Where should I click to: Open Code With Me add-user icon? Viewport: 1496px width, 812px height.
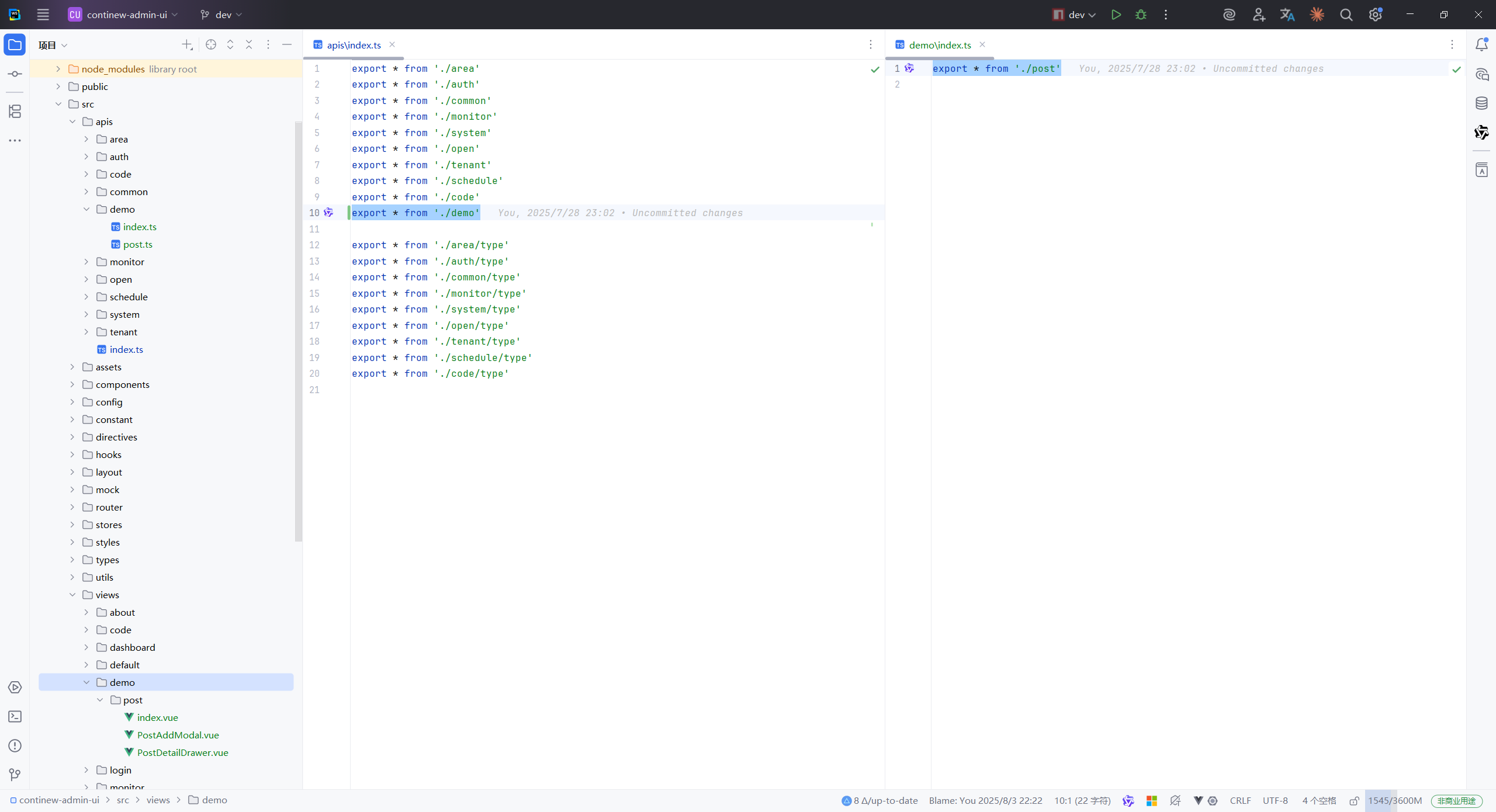click(x=1259, y=15)
